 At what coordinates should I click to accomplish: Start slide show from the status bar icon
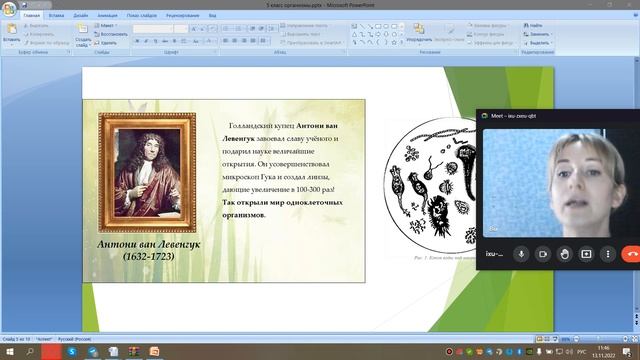click(x=555, y=339)
